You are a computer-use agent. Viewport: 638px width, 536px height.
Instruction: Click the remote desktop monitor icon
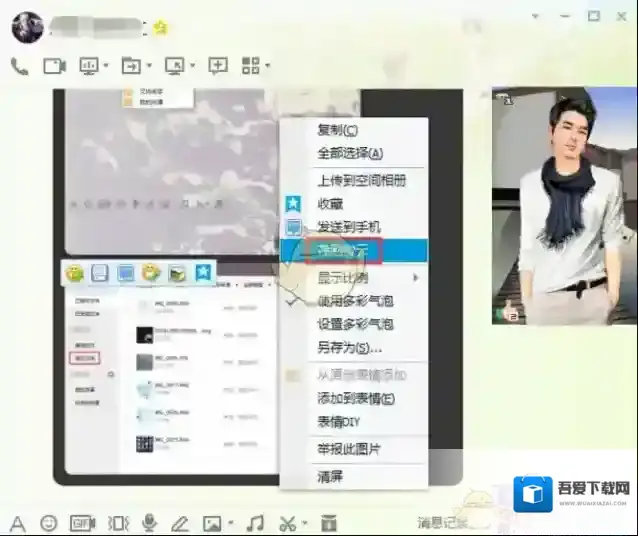point(175,66)
